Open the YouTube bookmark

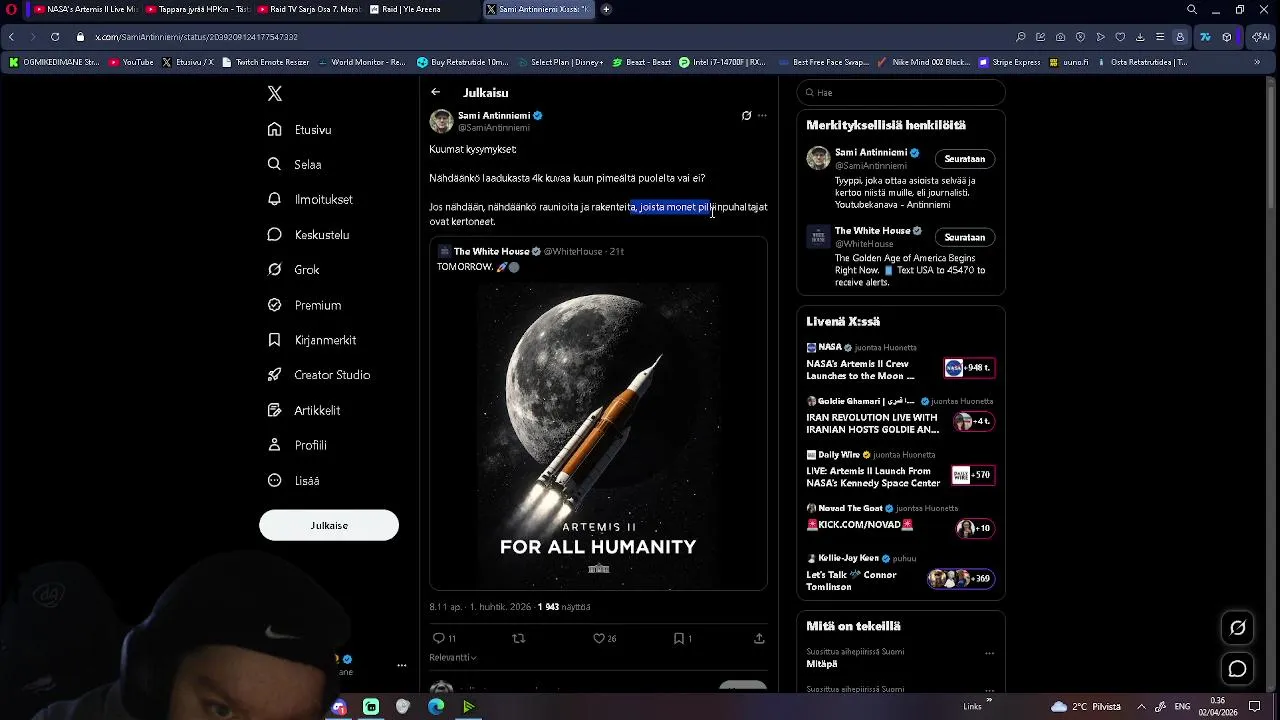click(x=131, y=62)
